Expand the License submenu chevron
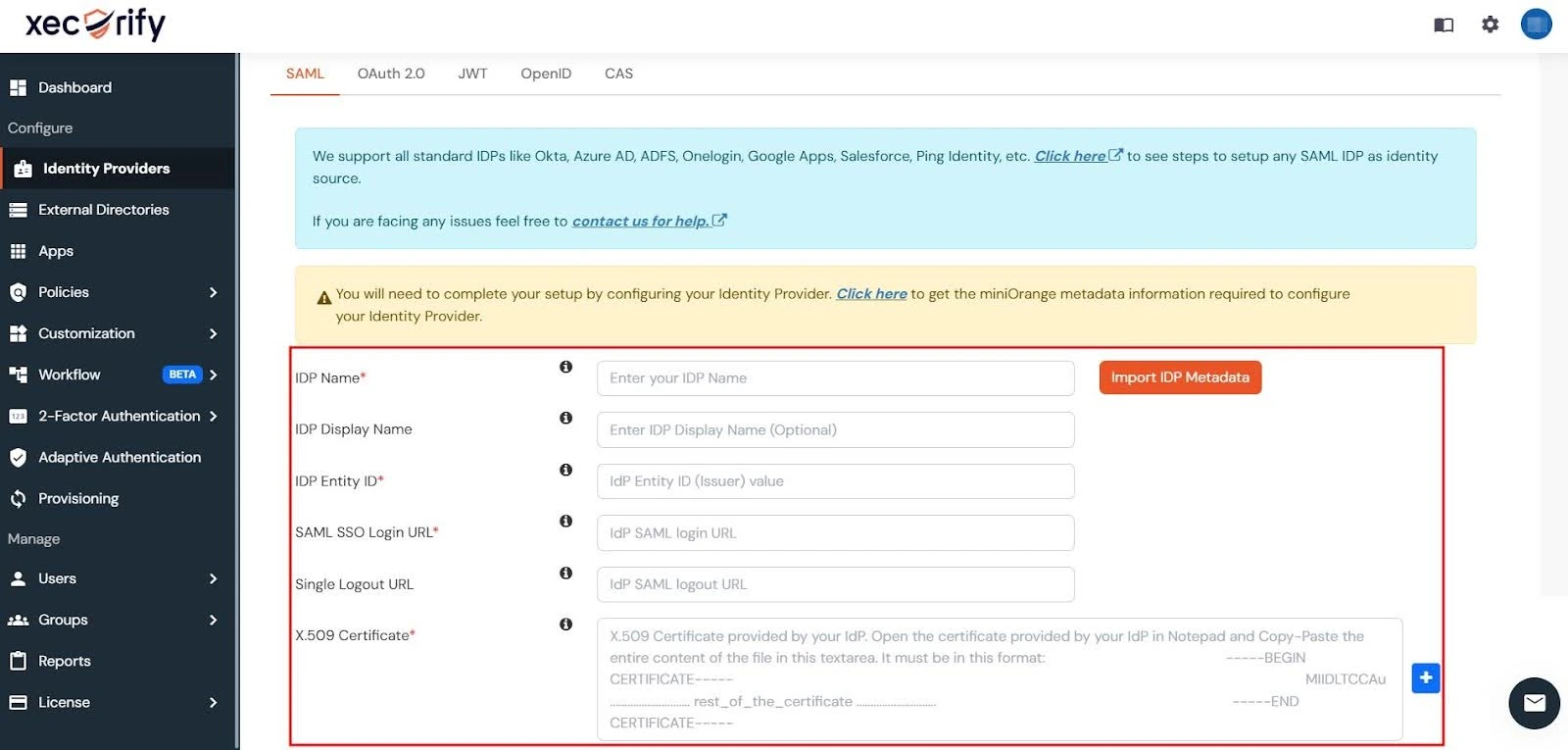 pyautogui.click(x=213, y=702)
